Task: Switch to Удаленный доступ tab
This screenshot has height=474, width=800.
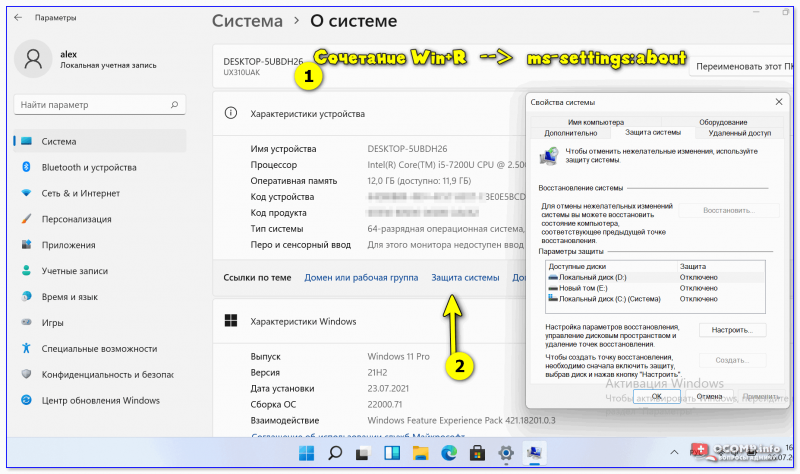Action: click(x=739, y=133)
